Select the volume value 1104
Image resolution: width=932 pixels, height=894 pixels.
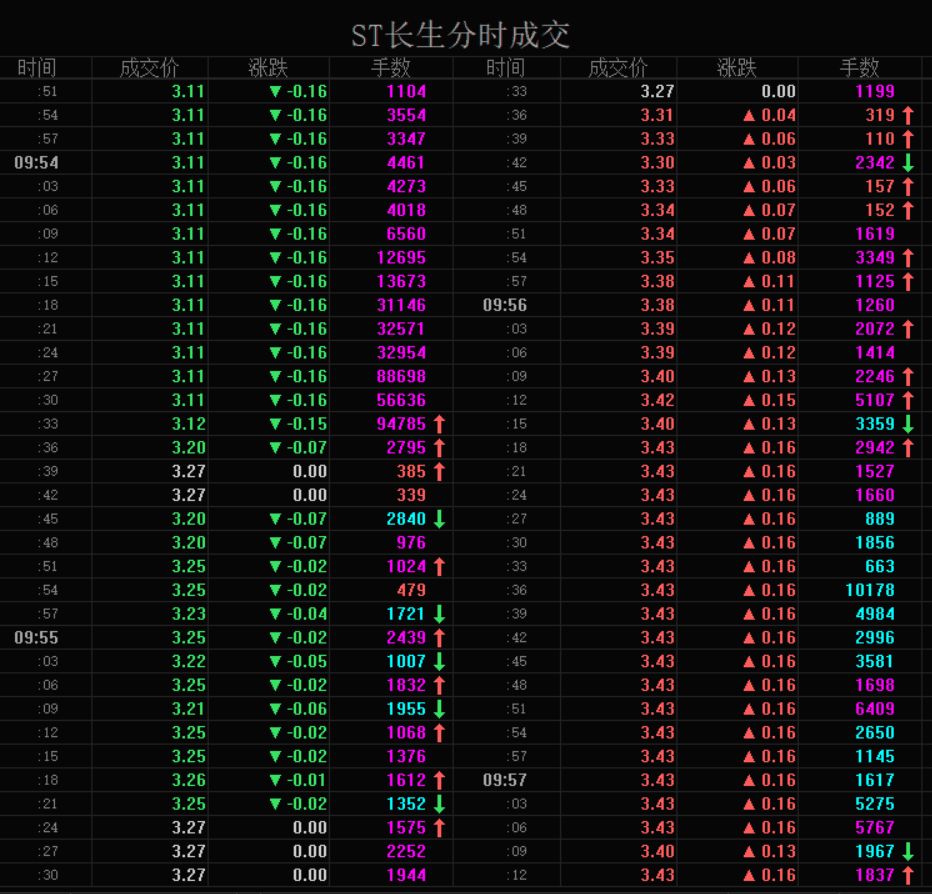coord(406,91)
